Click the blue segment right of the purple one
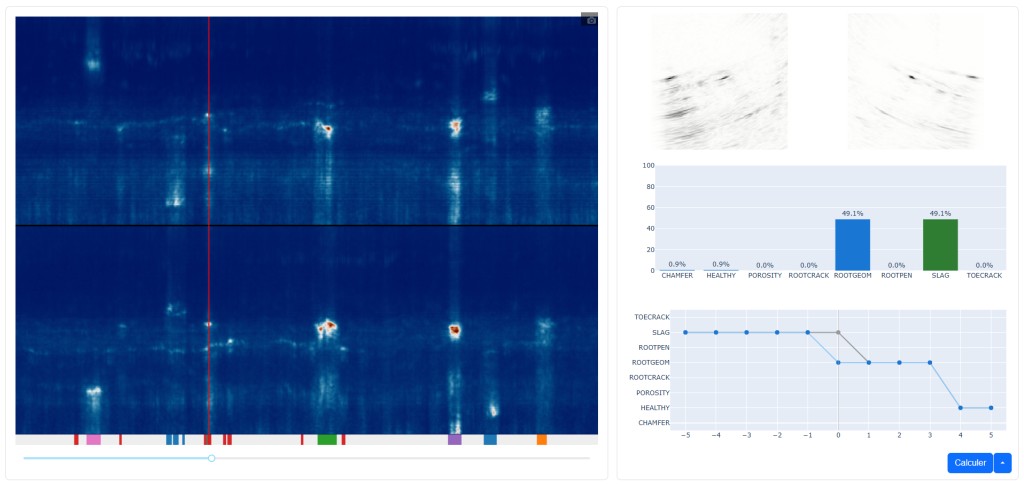The height and width of the screenshot is (486, 1024). click(490, 440)
